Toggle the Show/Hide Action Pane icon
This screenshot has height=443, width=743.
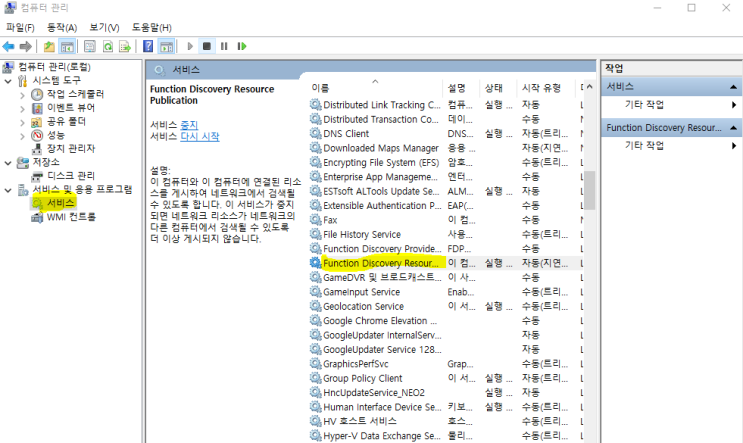coord(166,46)
